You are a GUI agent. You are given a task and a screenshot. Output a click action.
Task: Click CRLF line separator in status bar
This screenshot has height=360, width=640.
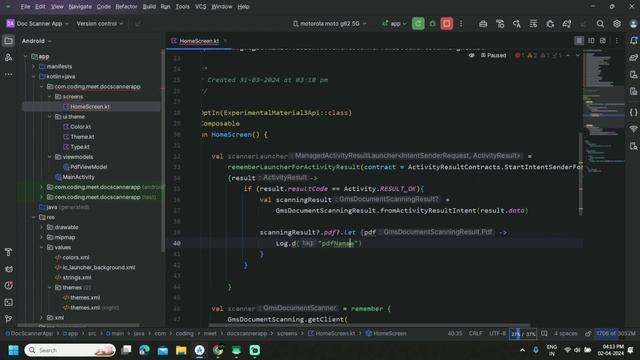tap(476, 333)
